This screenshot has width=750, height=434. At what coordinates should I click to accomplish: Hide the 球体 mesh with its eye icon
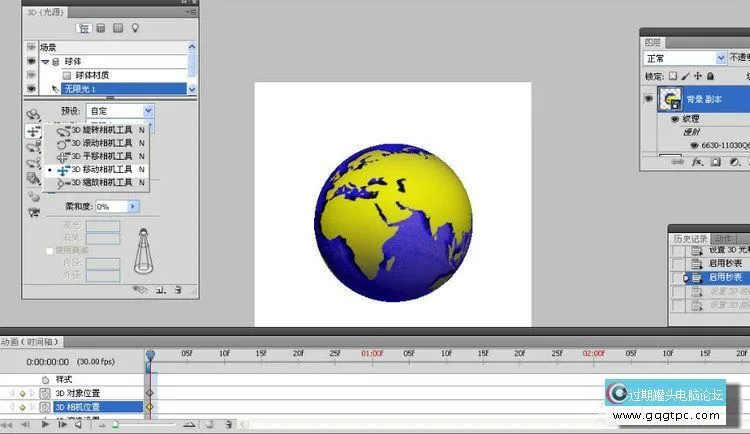pyautogui.click(x=31, y=61)
